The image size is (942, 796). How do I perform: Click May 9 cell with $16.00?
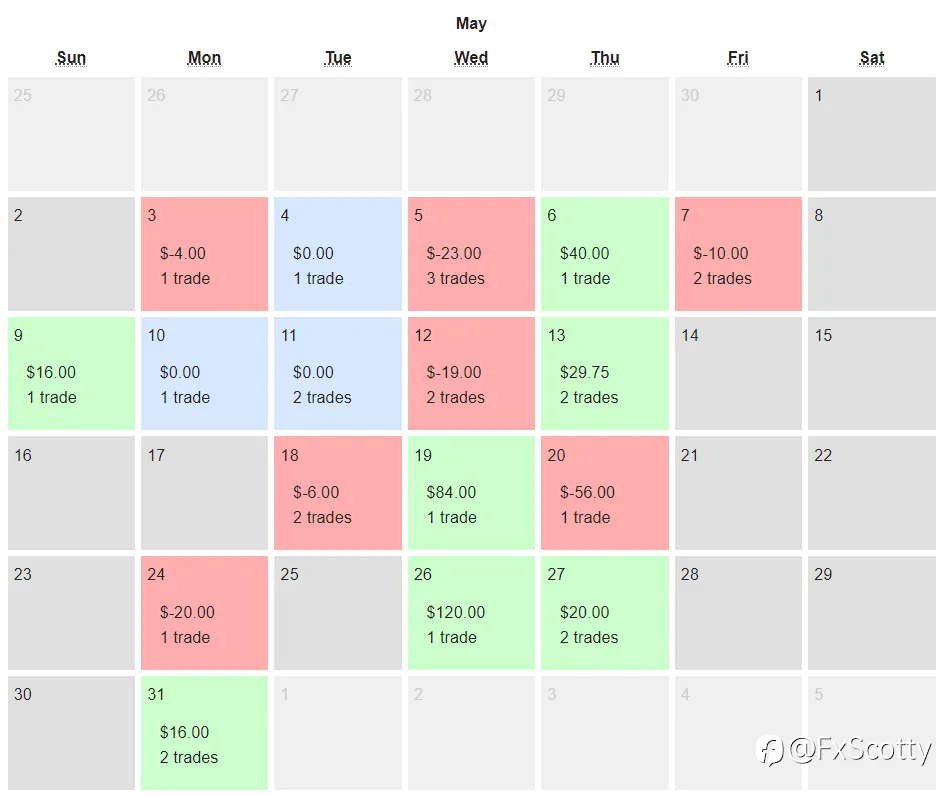(71, 373)
